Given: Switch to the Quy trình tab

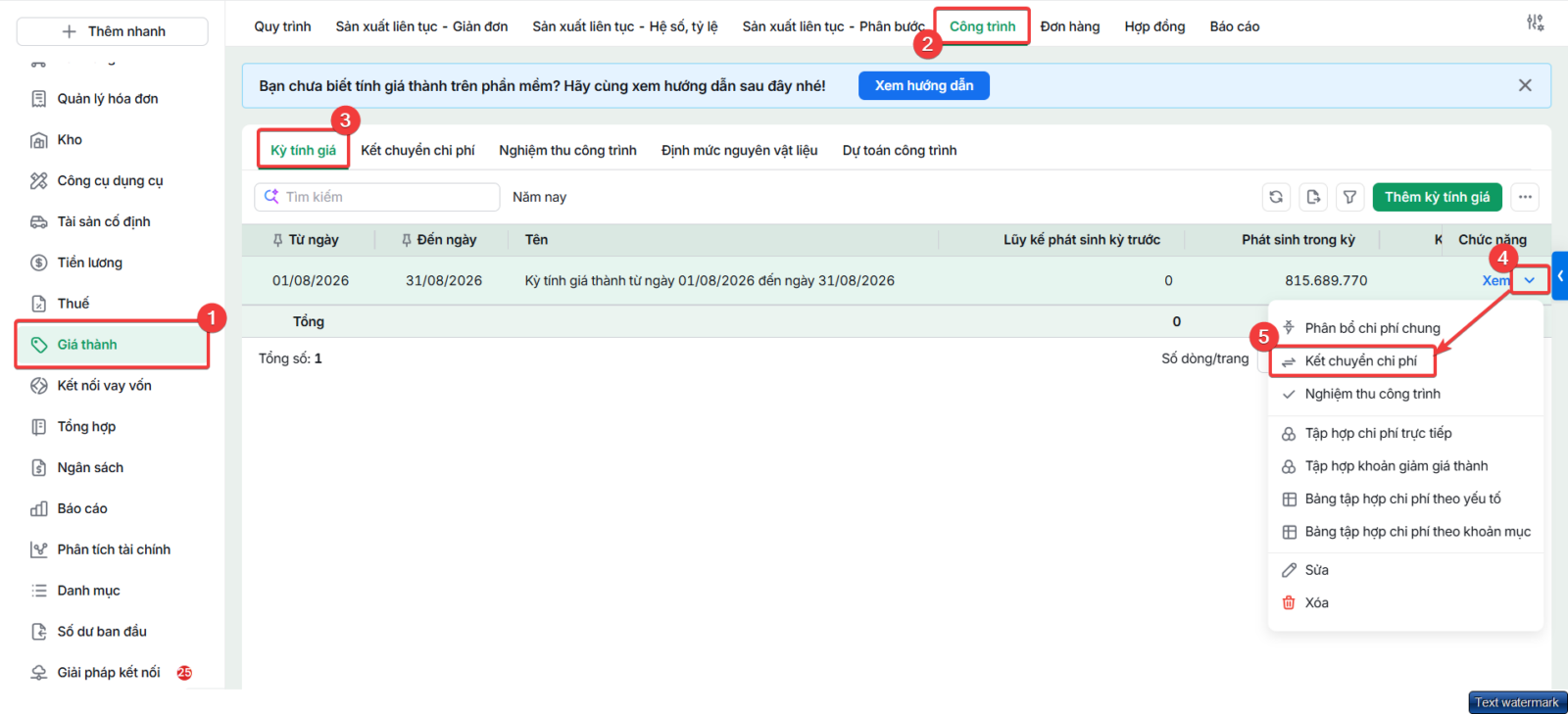Looking at the screenshot, I should [282, 26].
